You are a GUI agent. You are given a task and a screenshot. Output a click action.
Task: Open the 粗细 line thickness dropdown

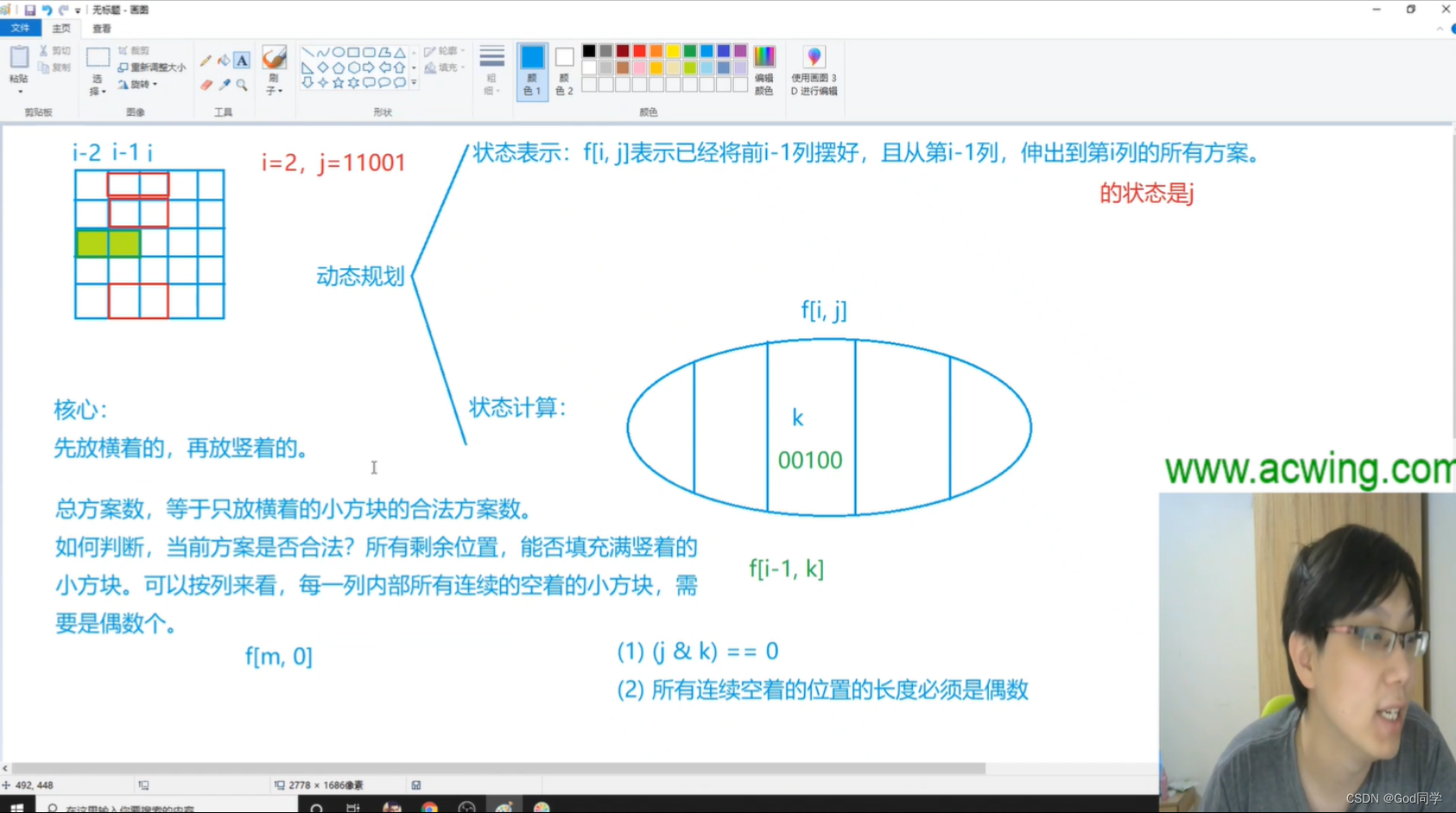pyautogui.click(x=492, y=70)
